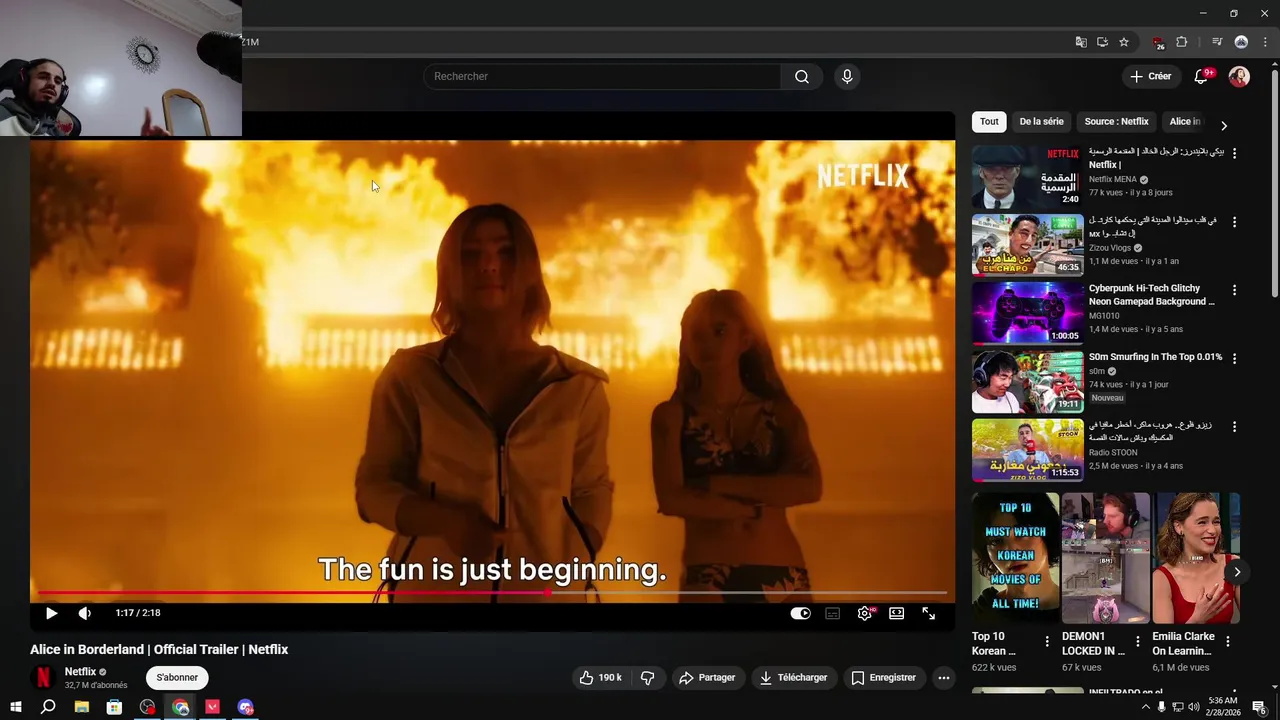Seek using the red progress bar

click(492, 592)
